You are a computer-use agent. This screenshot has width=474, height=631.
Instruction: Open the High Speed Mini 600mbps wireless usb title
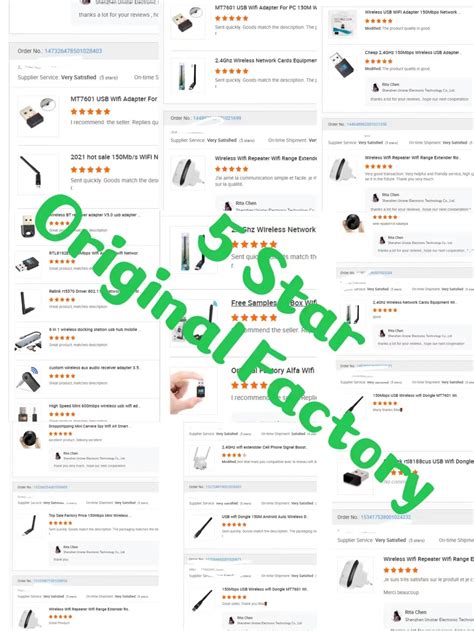(95, 406)
